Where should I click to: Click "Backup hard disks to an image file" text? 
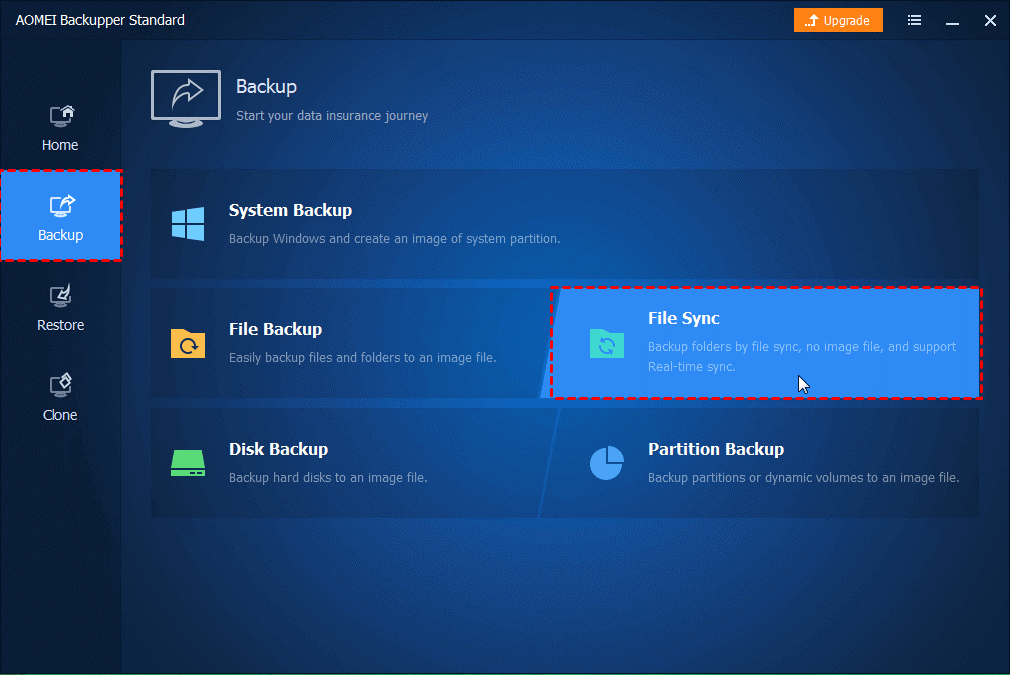click(328, 477)
